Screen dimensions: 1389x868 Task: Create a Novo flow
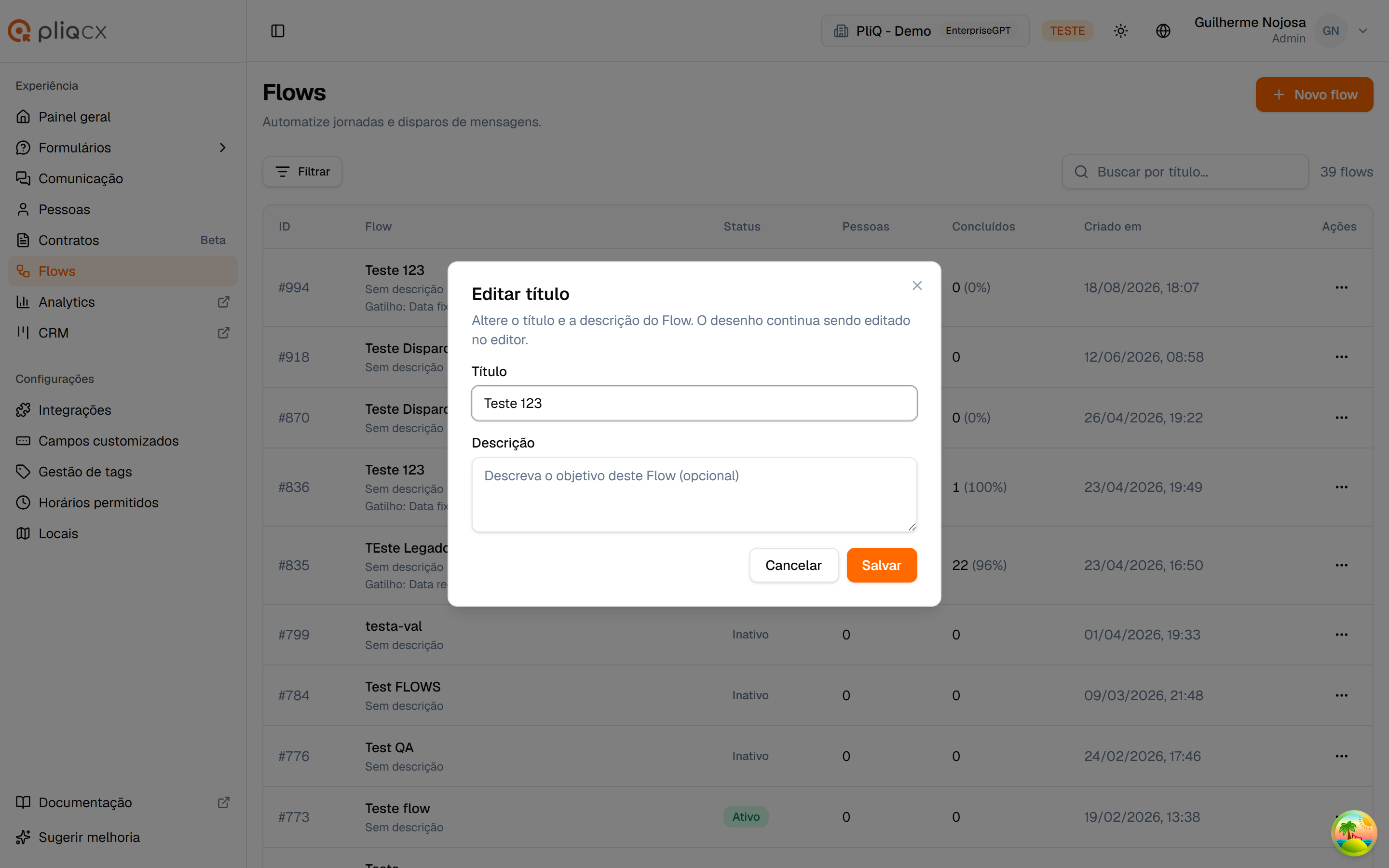1314,95
